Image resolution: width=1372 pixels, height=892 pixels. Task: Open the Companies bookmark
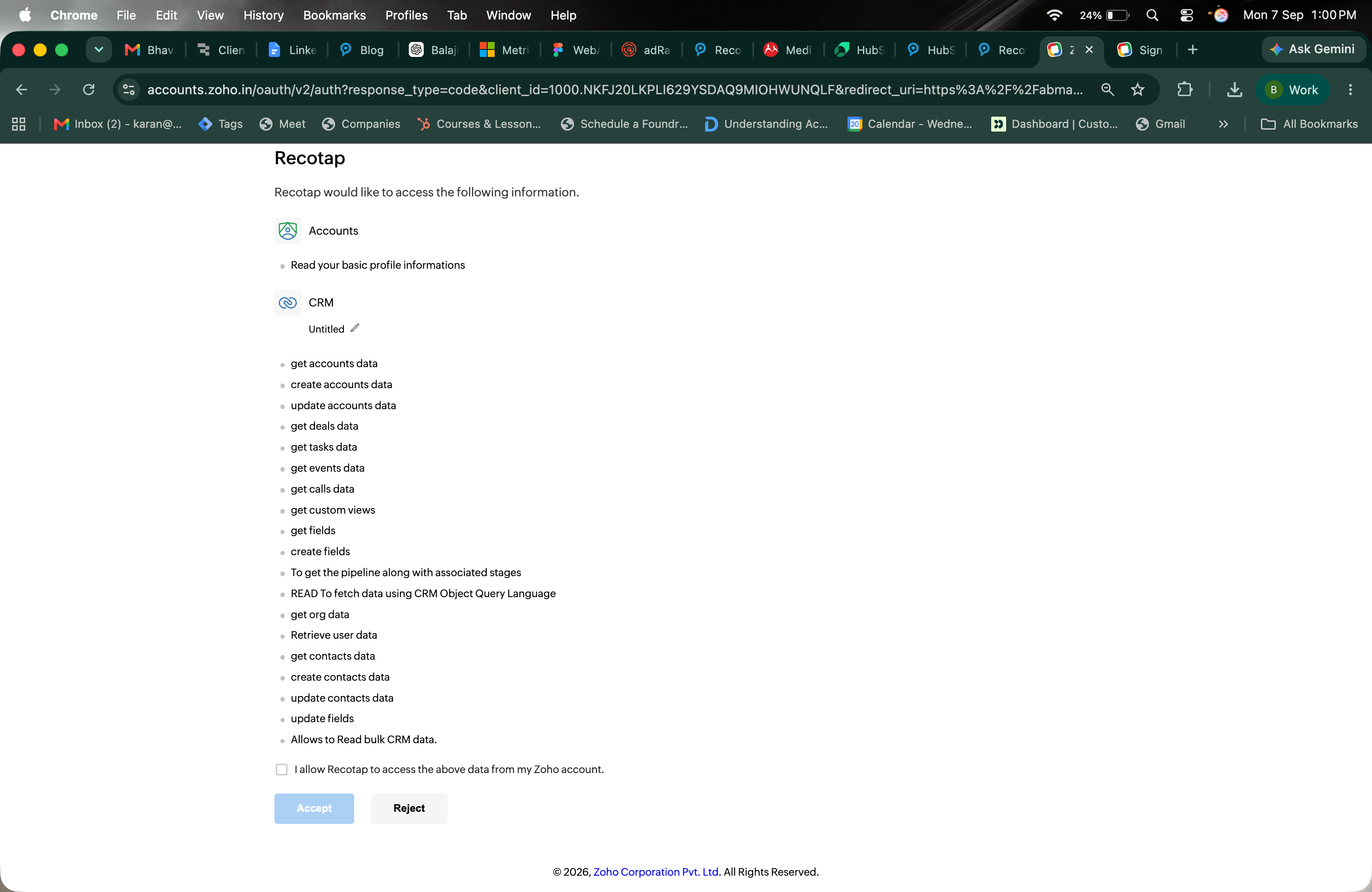point(362,124)
